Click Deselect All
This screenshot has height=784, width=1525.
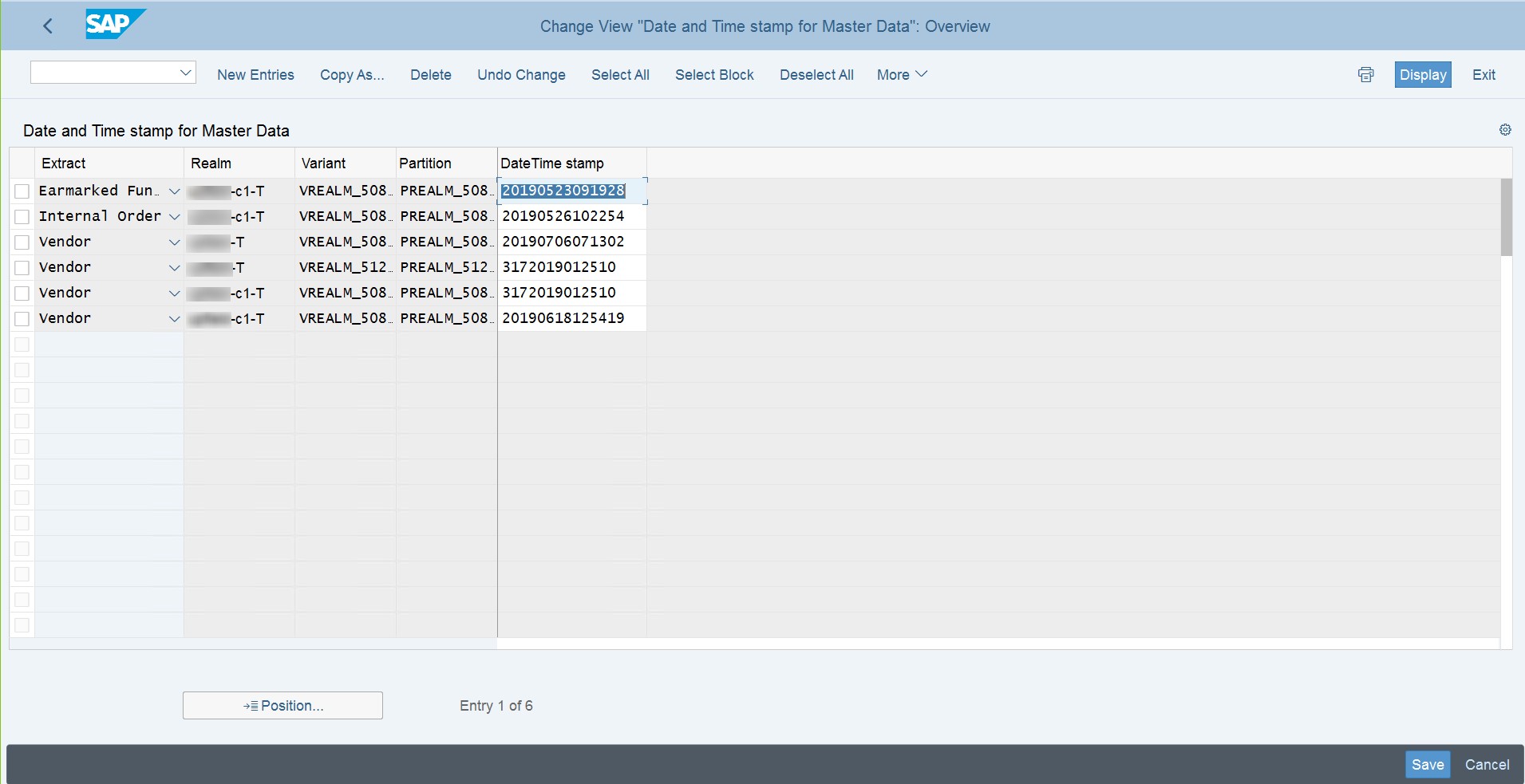coord(816,74)
